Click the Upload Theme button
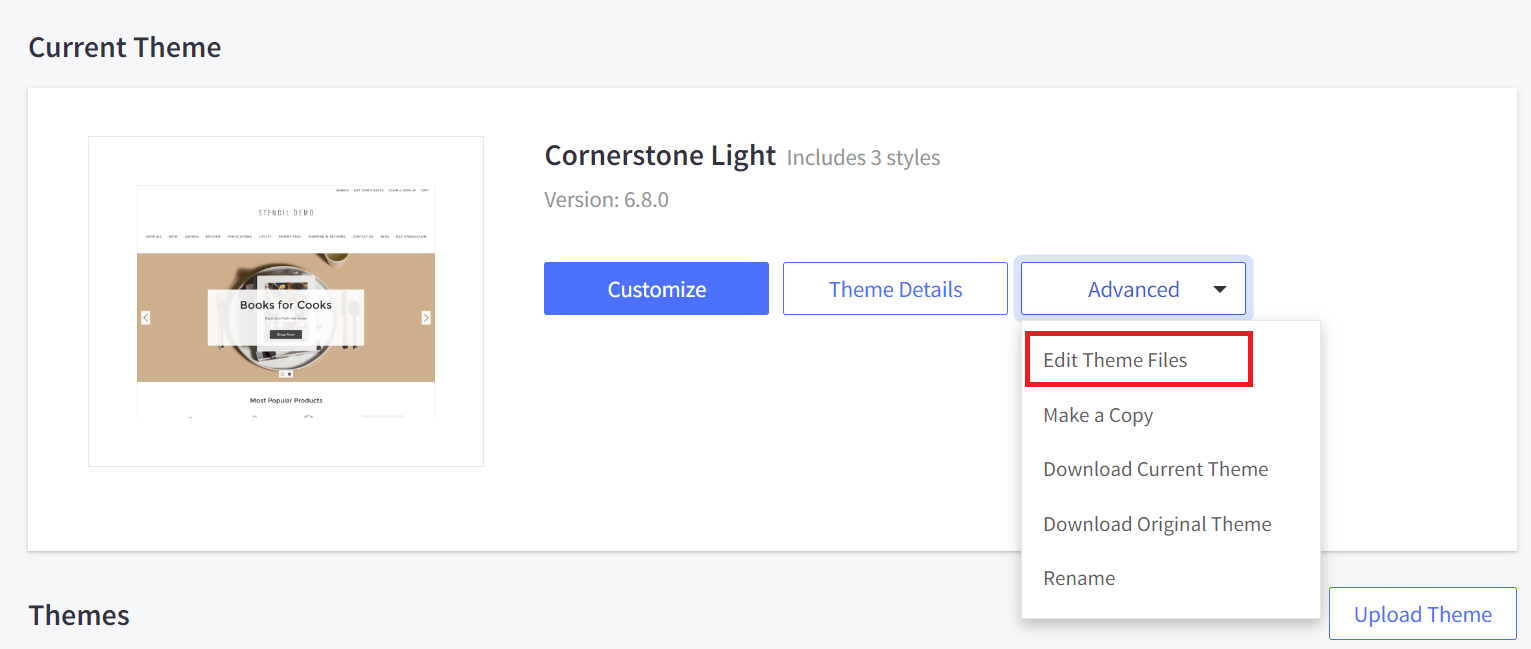Screen dimensions: 1531x649 [x=1422, y=614]
